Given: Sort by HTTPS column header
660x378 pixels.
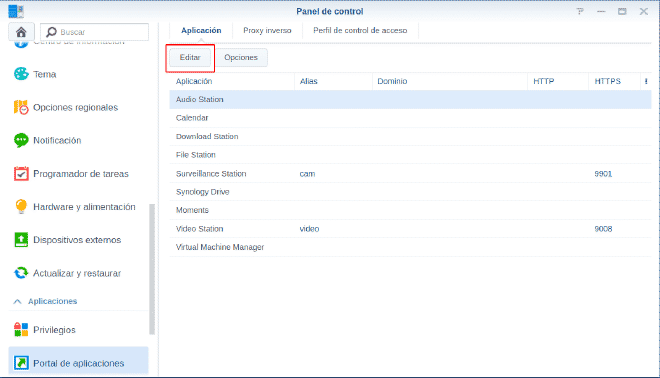Looking at the screenshot, I should 614,81.
